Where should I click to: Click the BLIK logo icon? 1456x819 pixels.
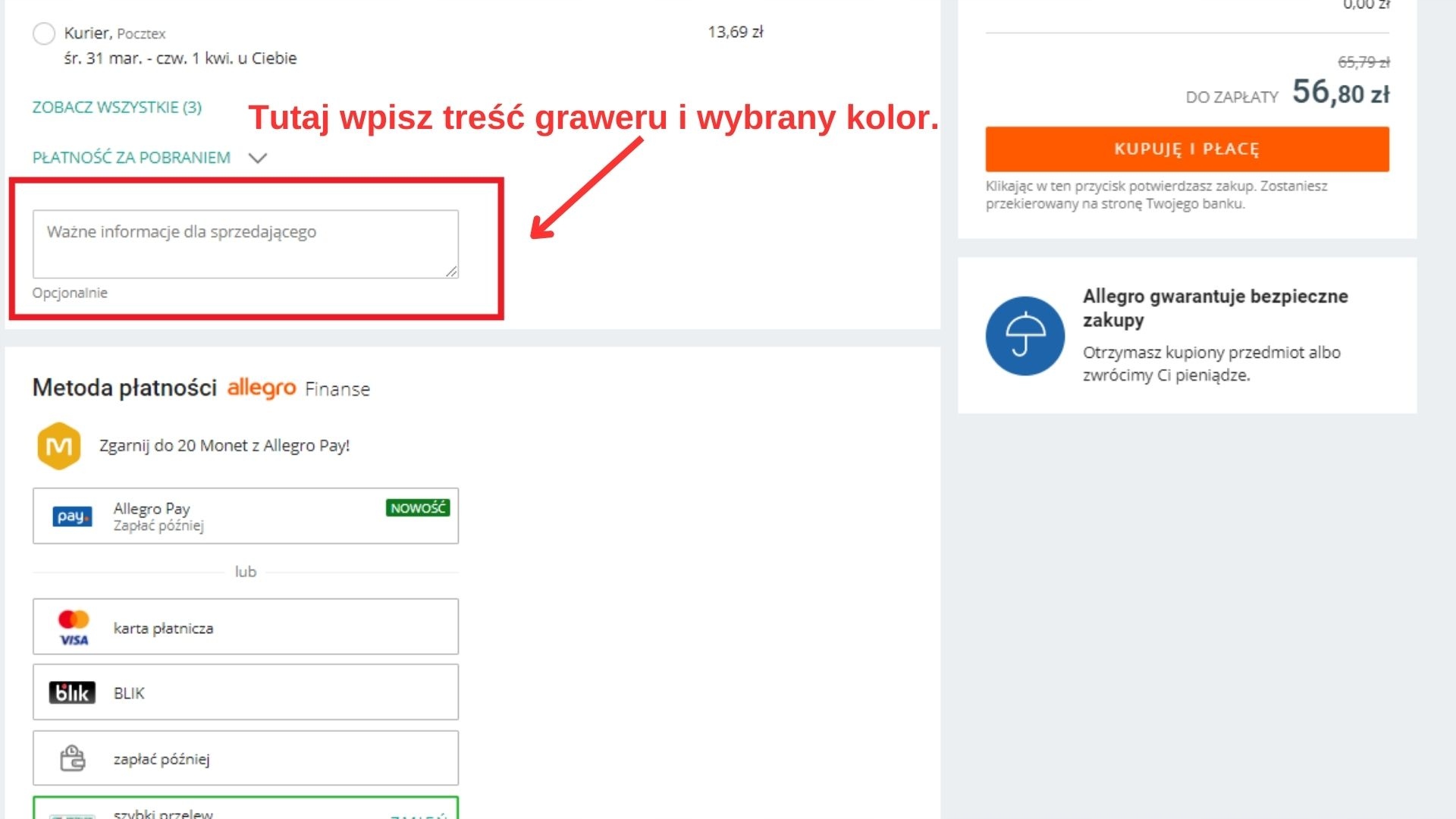pos(72,693)
